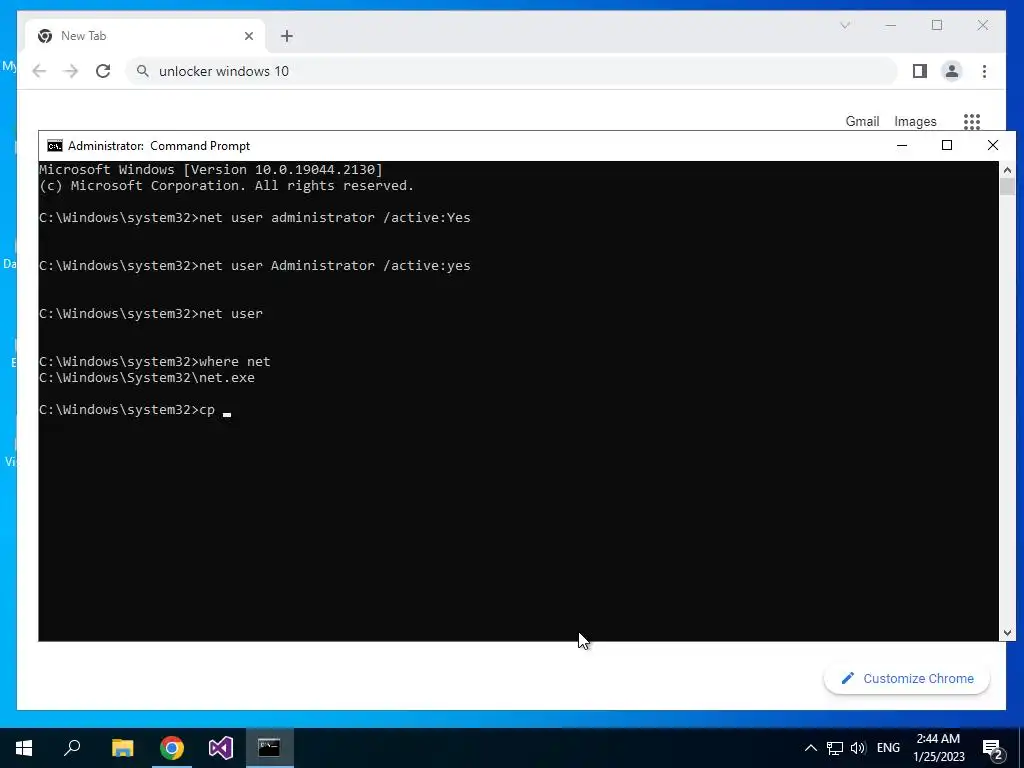Viewport: 1024px width, 768px height.
Task: Close the Command Prompt window
Action: tap(993, 146)
